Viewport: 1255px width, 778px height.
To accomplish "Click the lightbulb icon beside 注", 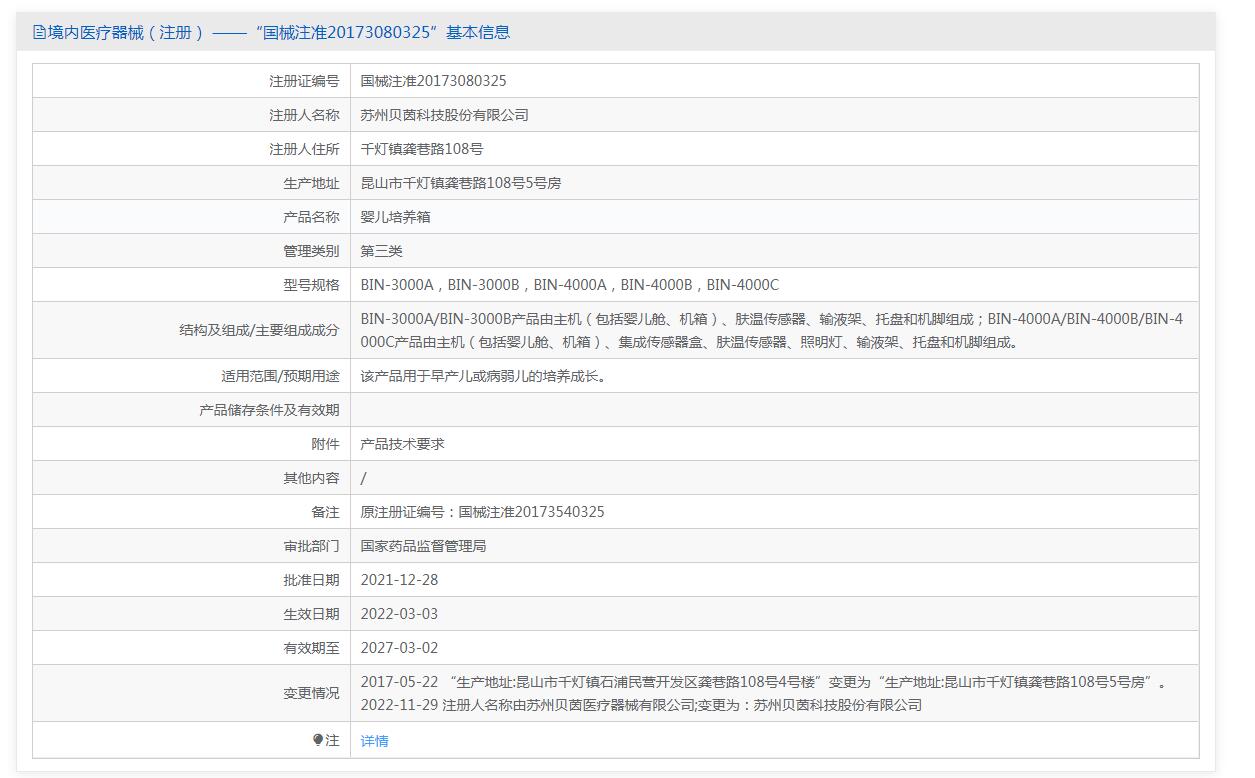I will click(318, 740).
